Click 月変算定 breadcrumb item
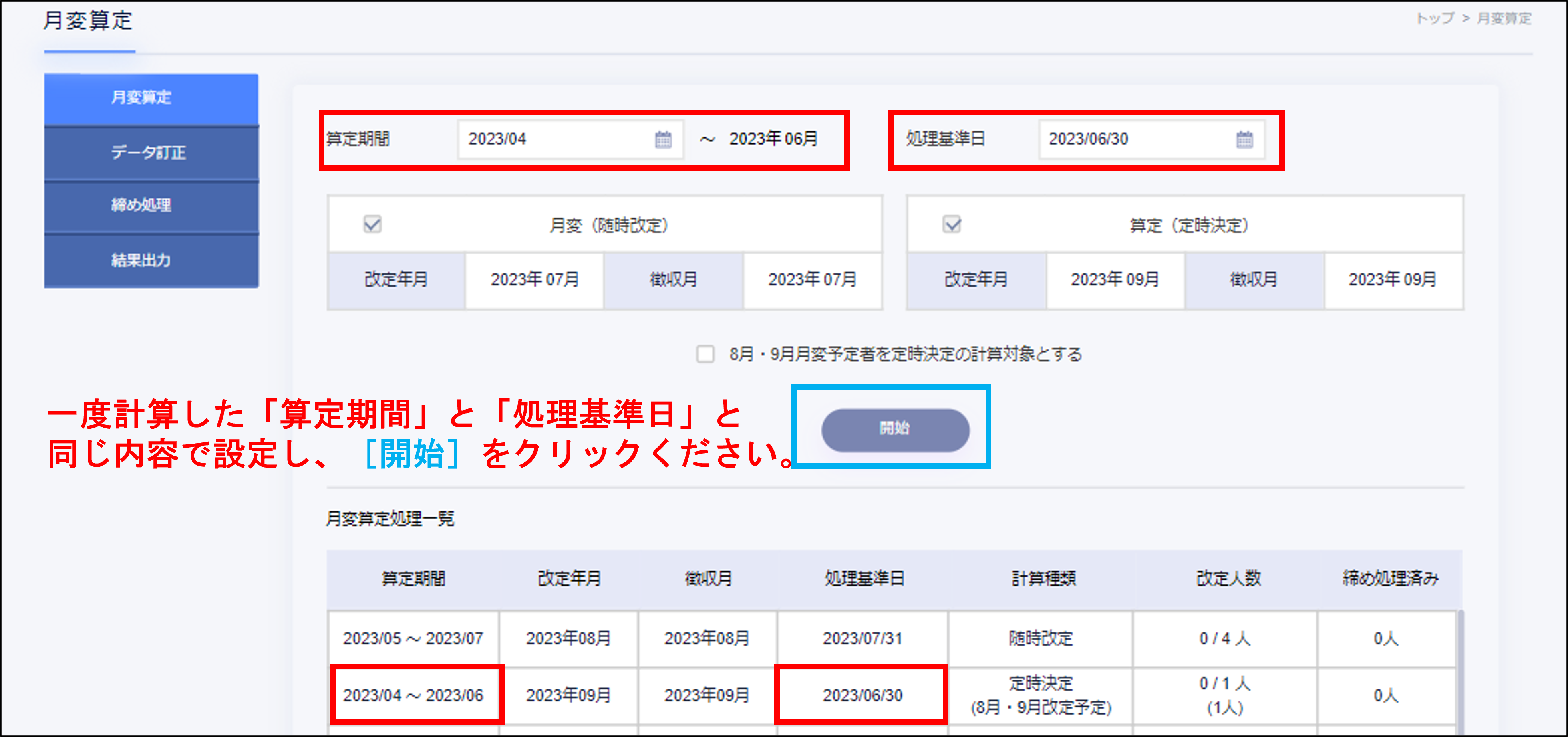 (x=1504, y=18)
